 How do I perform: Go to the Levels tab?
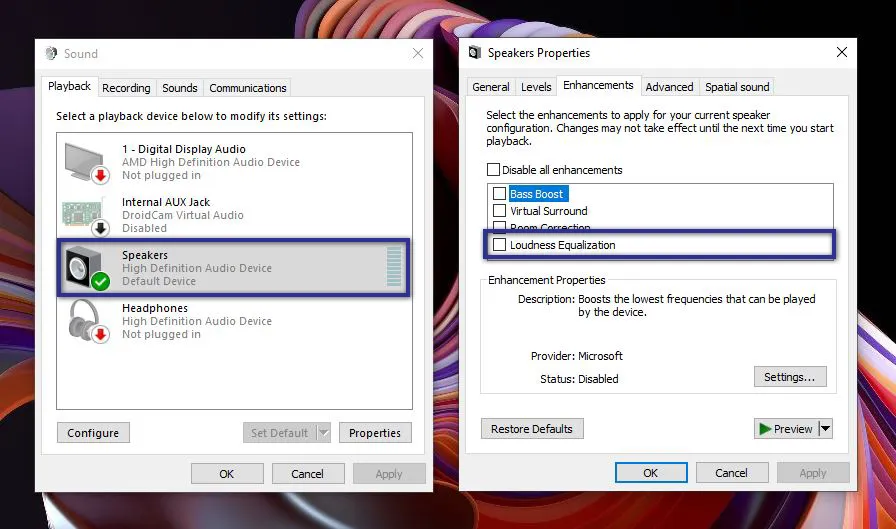pos(536,87)
